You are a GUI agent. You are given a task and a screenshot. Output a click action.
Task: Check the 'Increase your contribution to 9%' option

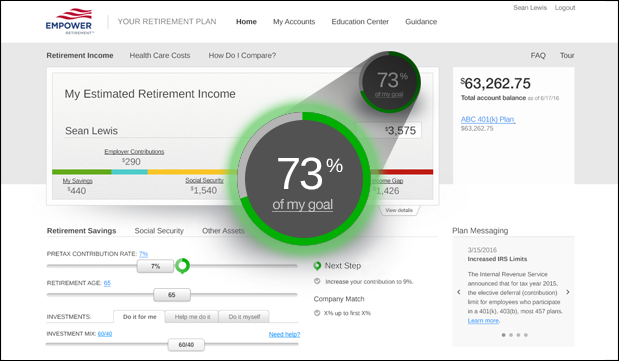click(x=317, y=281)
